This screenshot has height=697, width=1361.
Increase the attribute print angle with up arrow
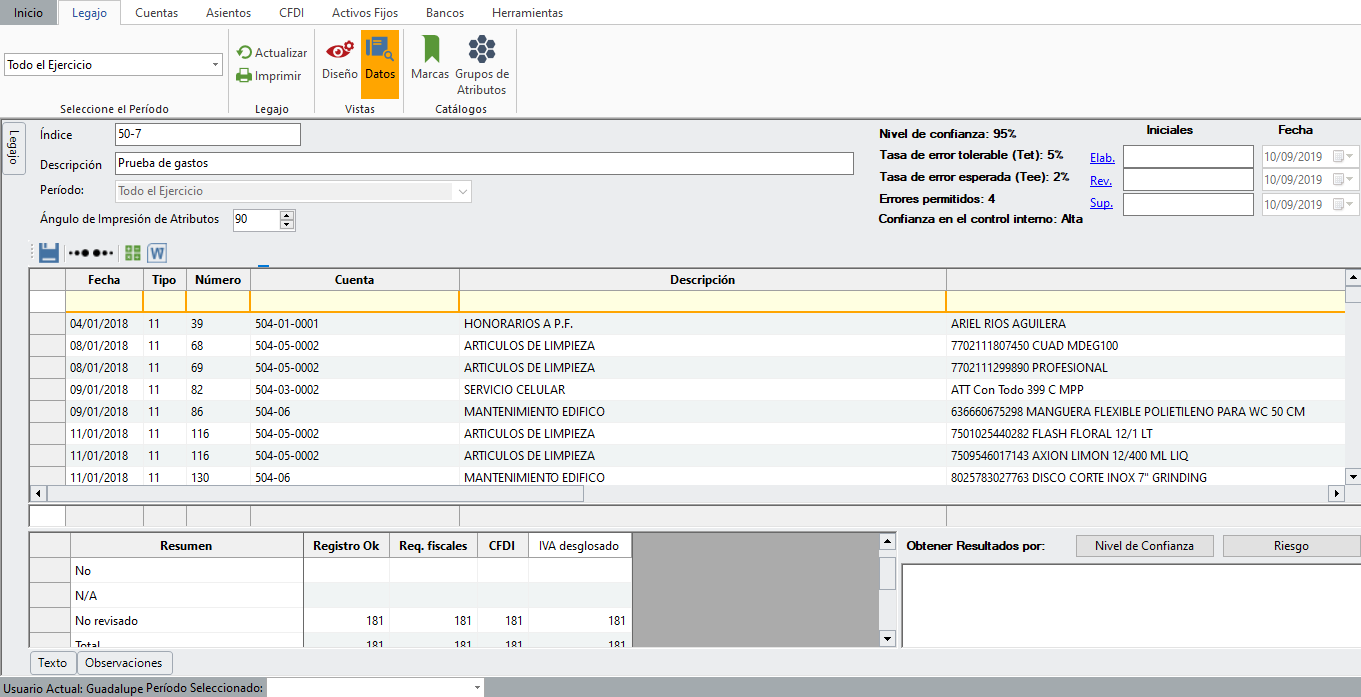coord(287,215)
